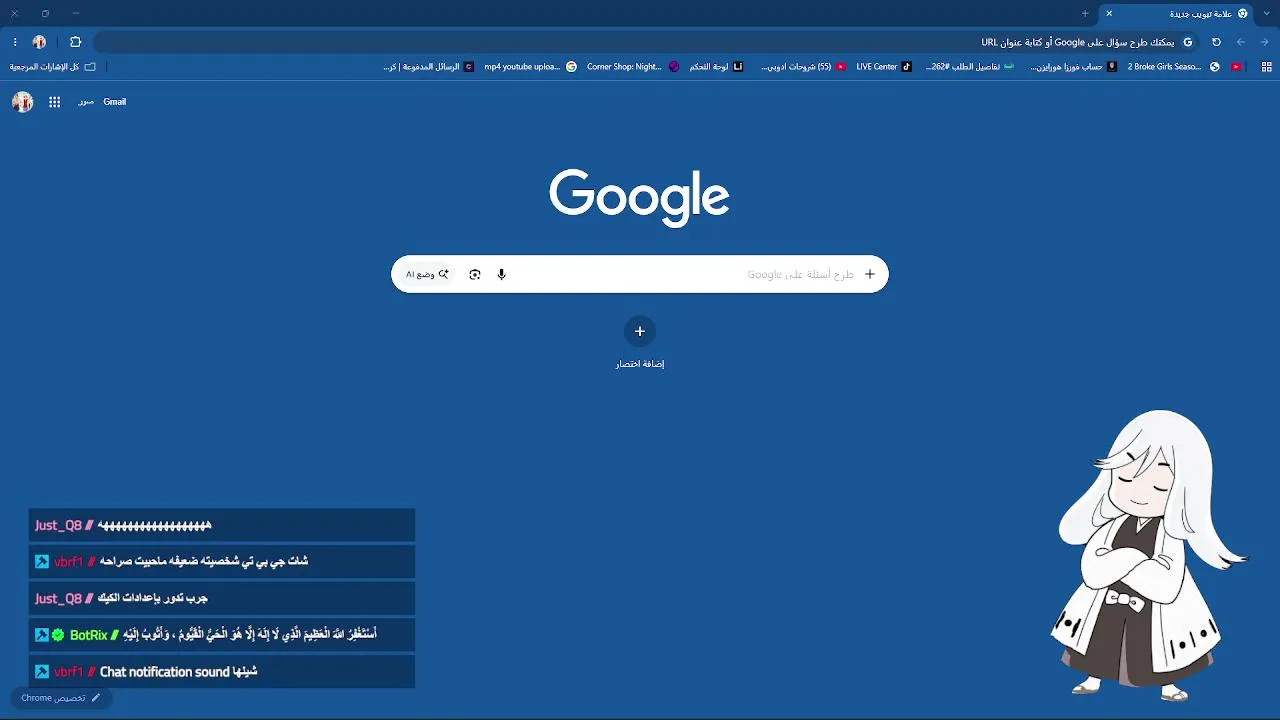Screen dimensions: 1280x720
Task: Click the vbrf1 message starting with شات جي بي تي
Action: click(x=222, y=561)
